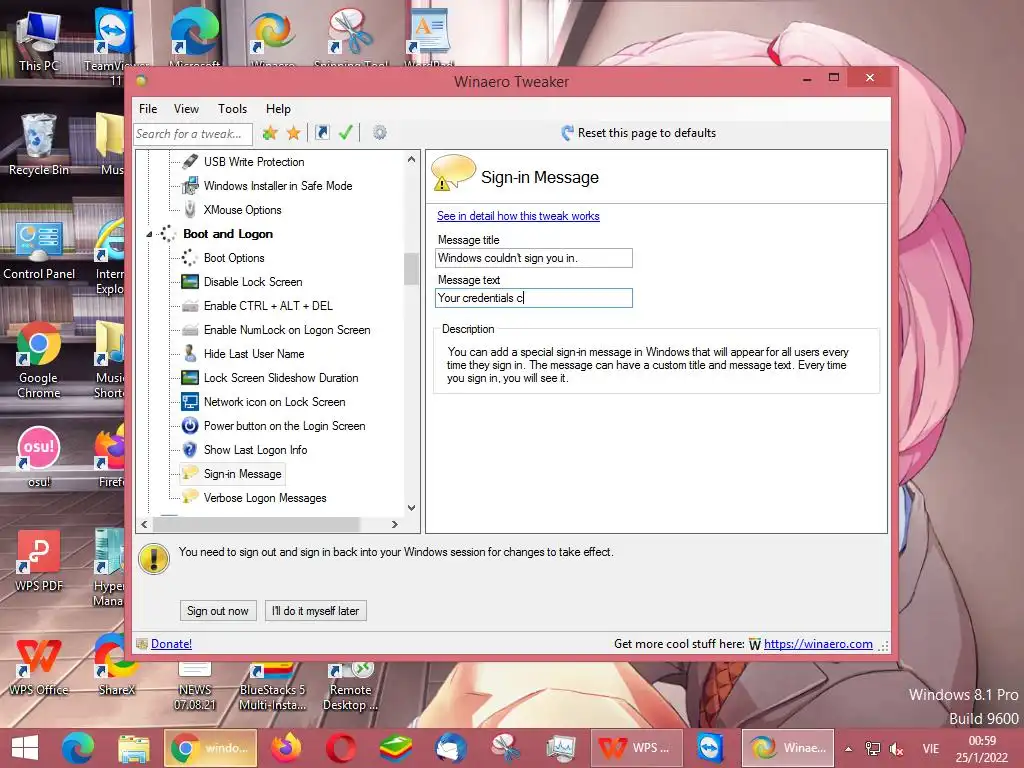Viewport: 1024px width, 768px height.
Task: Click tree horizontal scroll right arrow
Action: [x=394, y=524]
